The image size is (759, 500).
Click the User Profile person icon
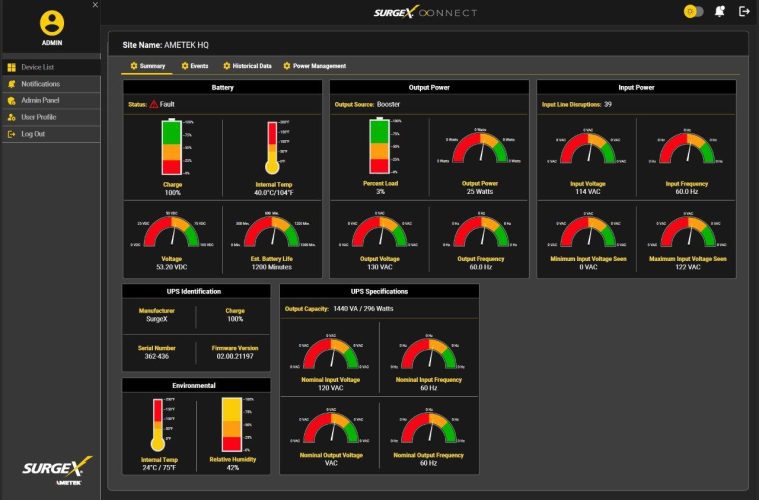click(12, 117)
